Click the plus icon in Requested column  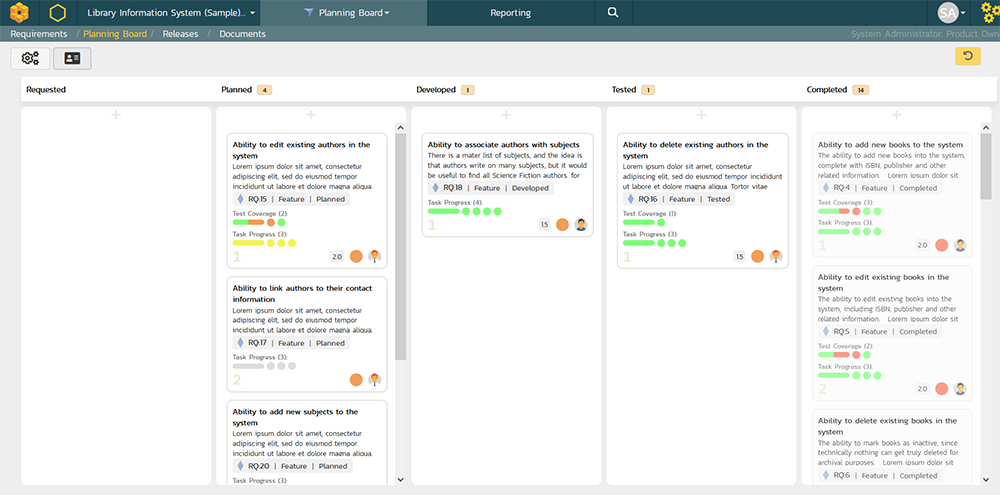click(x=116, y=116)
